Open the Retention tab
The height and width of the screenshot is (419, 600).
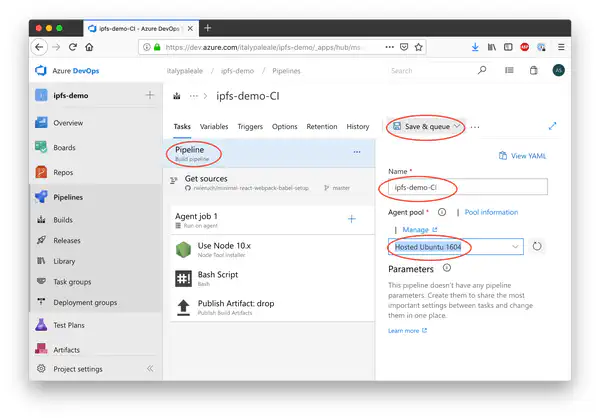pos(322,127)
